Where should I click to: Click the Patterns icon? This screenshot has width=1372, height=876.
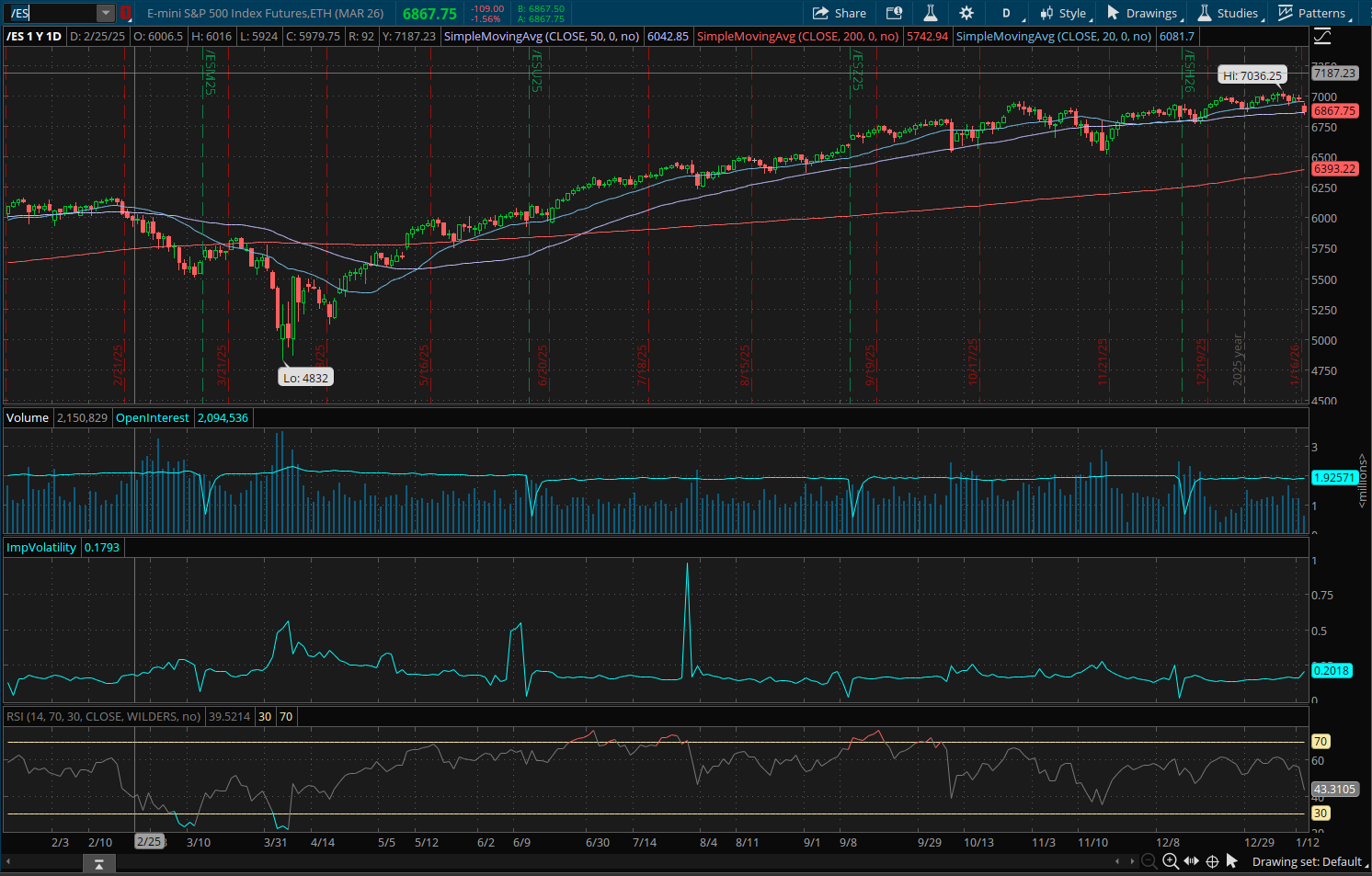coord(1315,13)
